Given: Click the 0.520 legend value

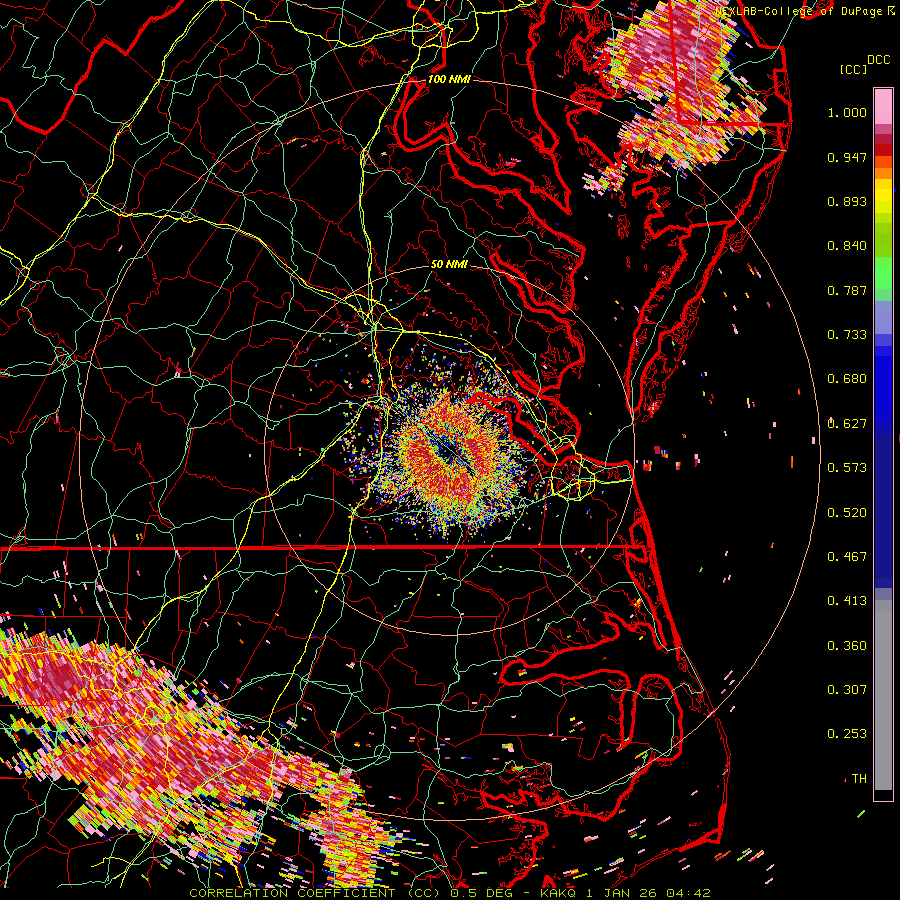Looking at the screenshot, I should point(847,513).
